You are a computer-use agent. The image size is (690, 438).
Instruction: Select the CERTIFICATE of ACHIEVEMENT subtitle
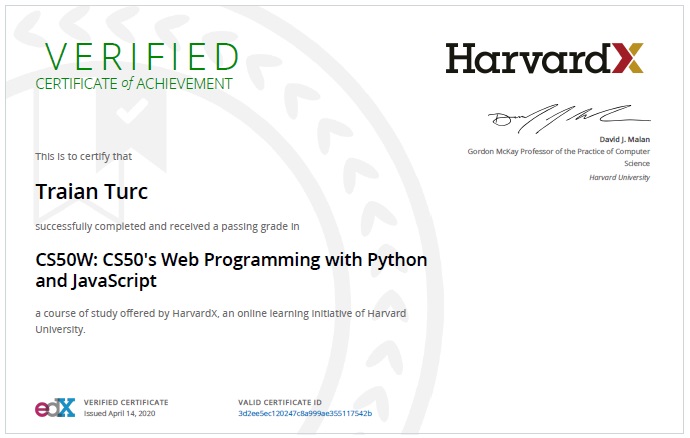134,84
